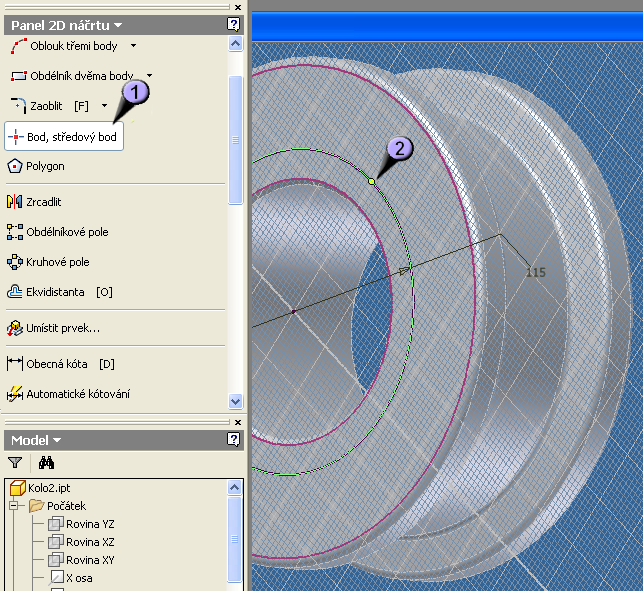Click the Zaoblit fillet tool
Screen dimensions: 643x591
click(x=46, y=105)
